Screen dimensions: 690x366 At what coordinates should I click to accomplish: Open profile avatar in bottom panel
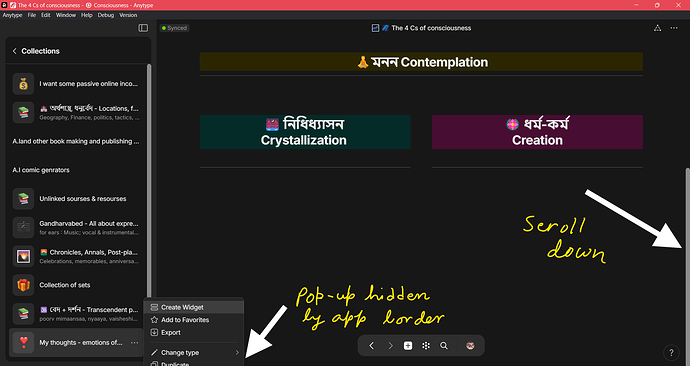pyautogui.click(x=470, y=346)
